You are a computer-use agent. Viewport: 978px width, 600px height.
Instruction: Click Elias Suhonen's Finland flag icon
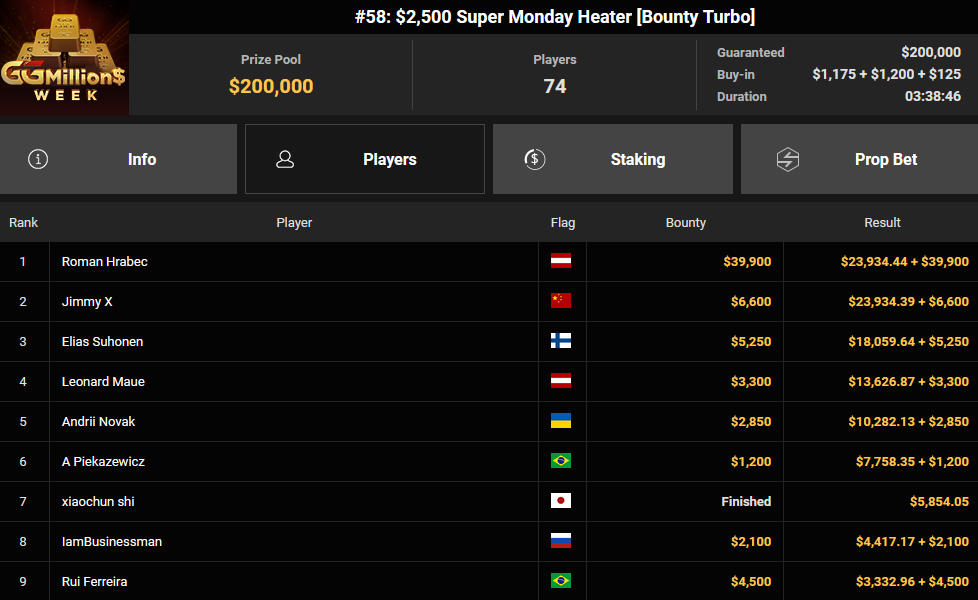point(561,341)
